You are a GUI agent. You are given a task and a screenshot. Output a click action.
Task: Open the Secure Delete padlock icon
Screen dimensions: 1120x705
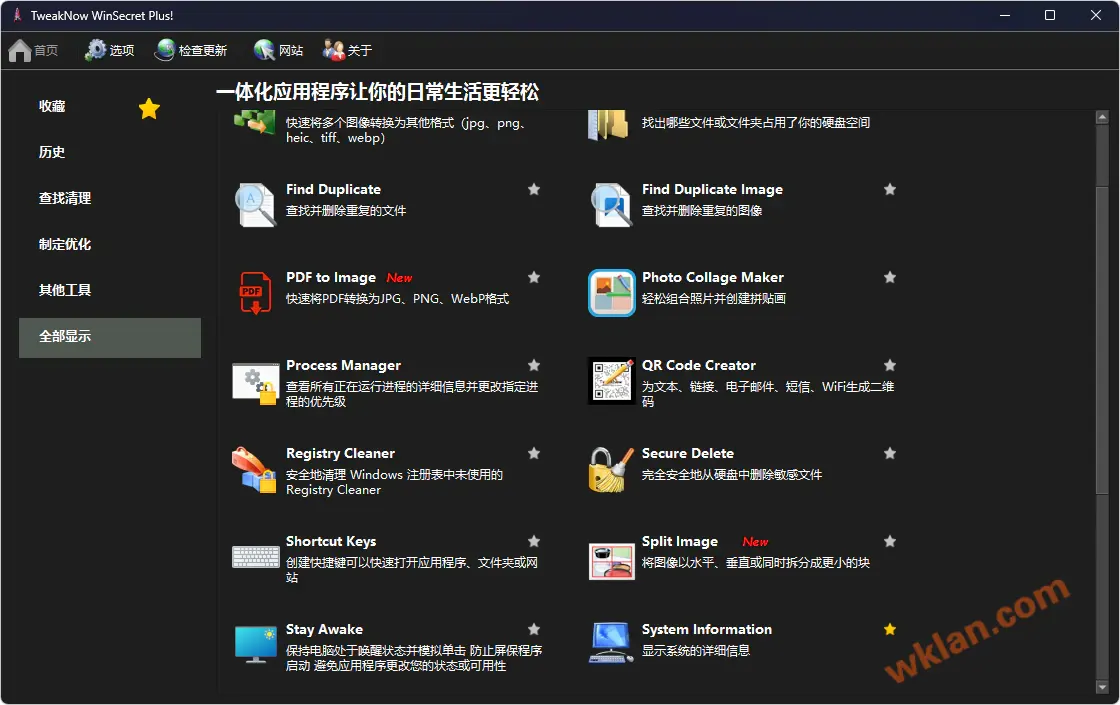(611, 469)
